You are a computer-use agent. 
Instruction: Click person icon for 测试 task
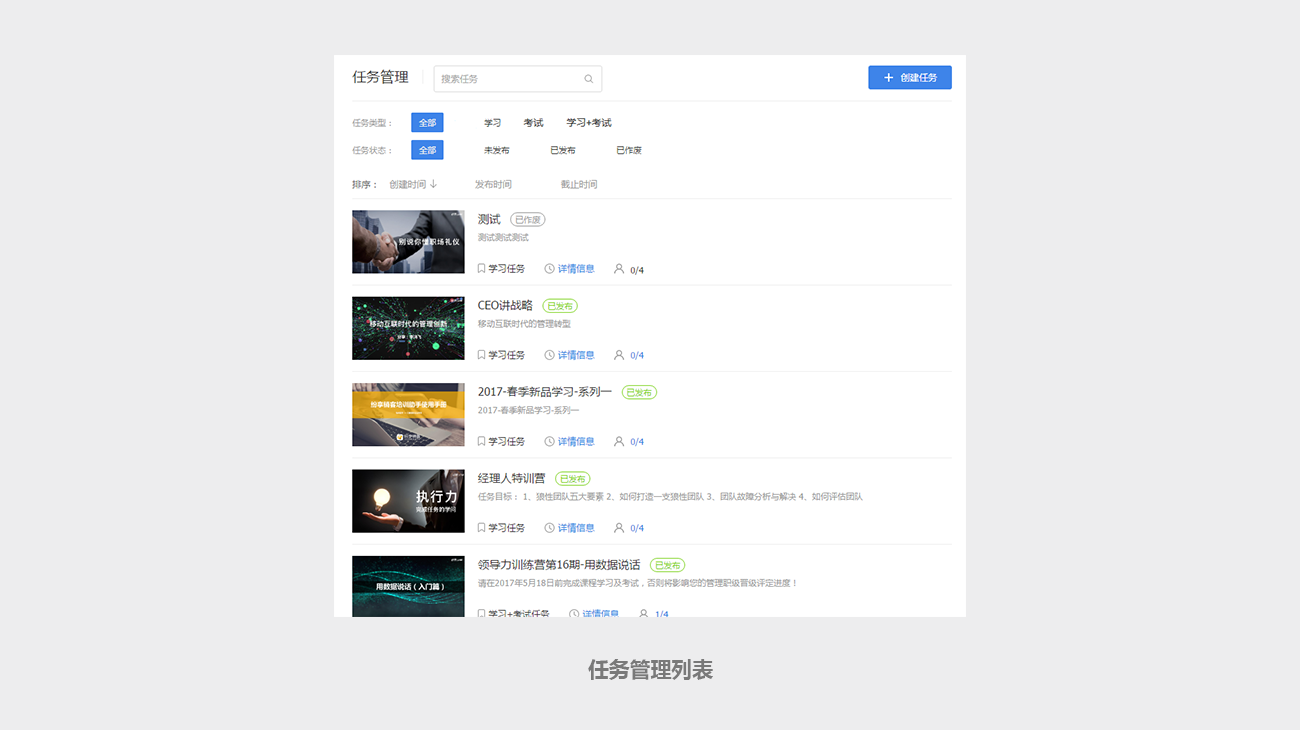[x=619, y=269]
